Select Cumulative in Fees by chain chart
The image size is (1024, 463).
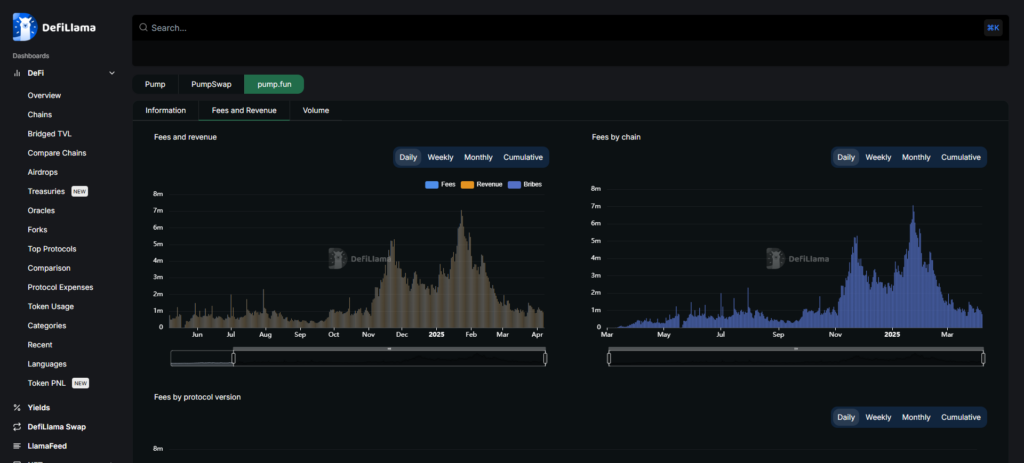pyautogui.click(x=960, y=157)
